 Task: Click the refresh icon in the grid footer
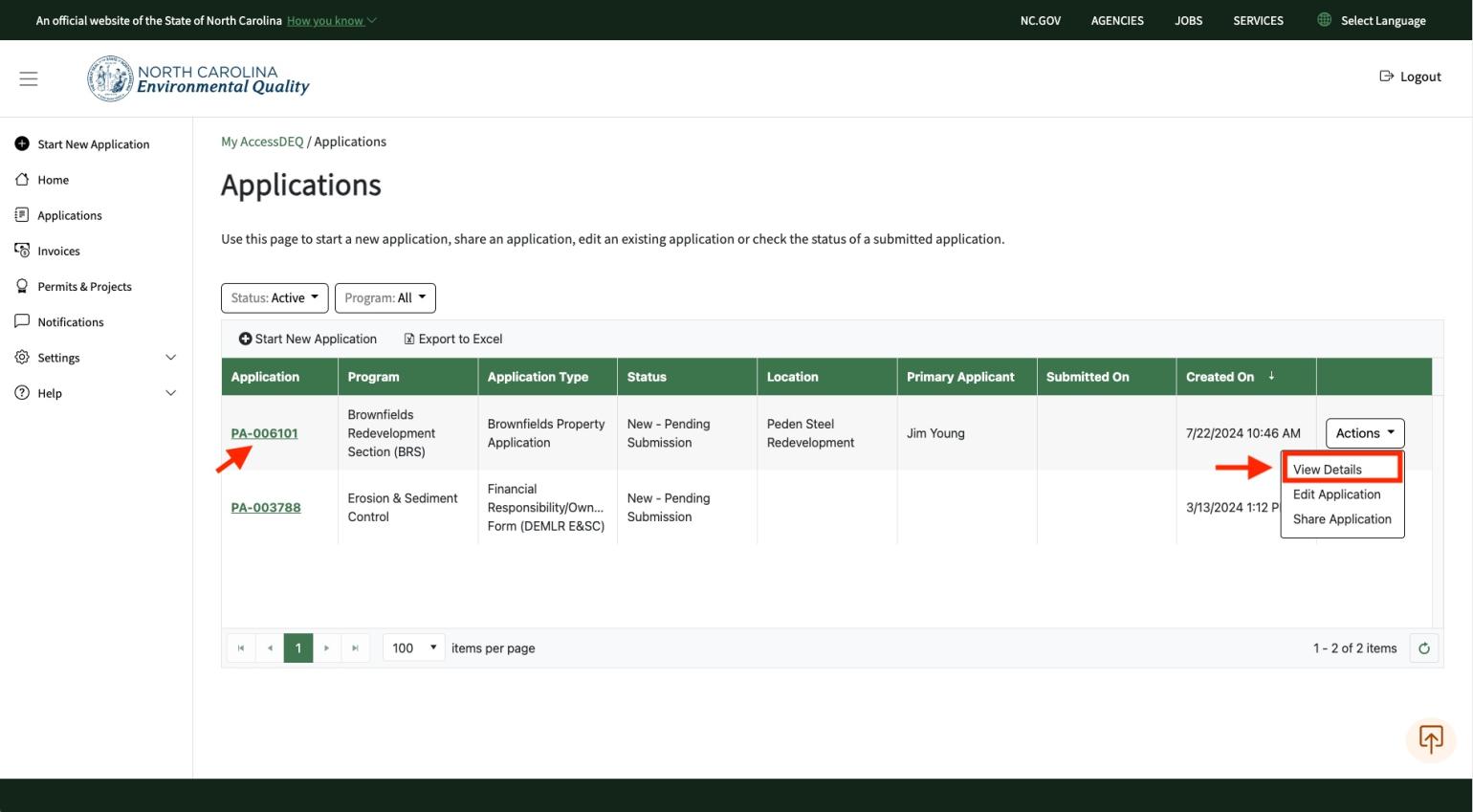[1424, 647]
